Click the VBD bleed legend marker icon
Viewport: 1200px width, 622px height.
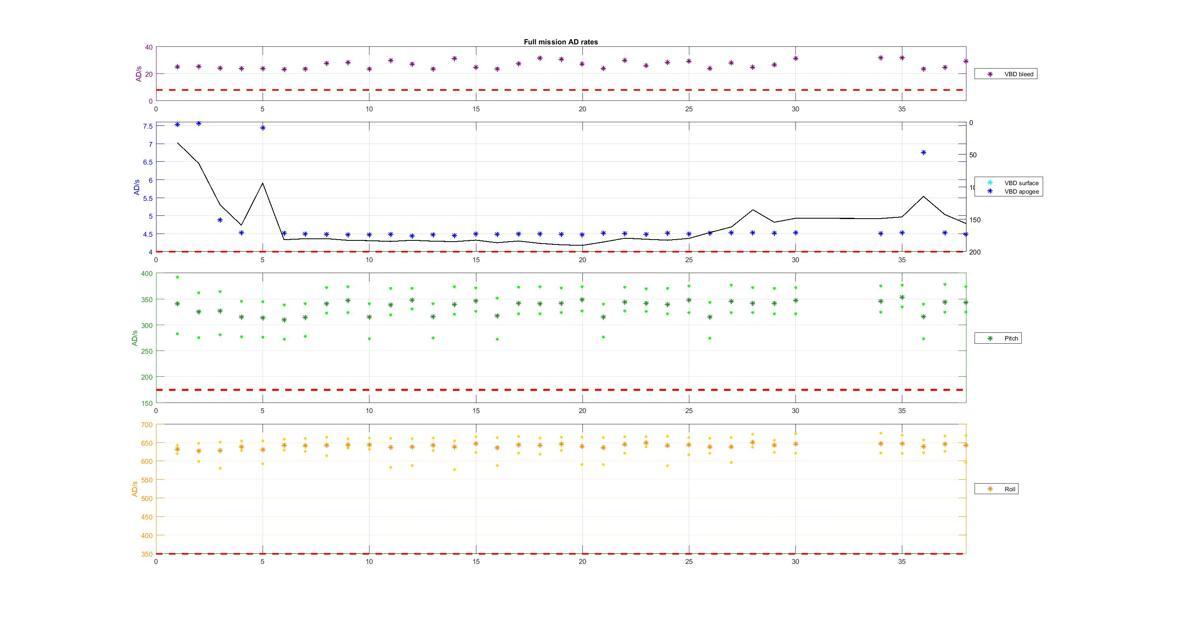point(990,74)
